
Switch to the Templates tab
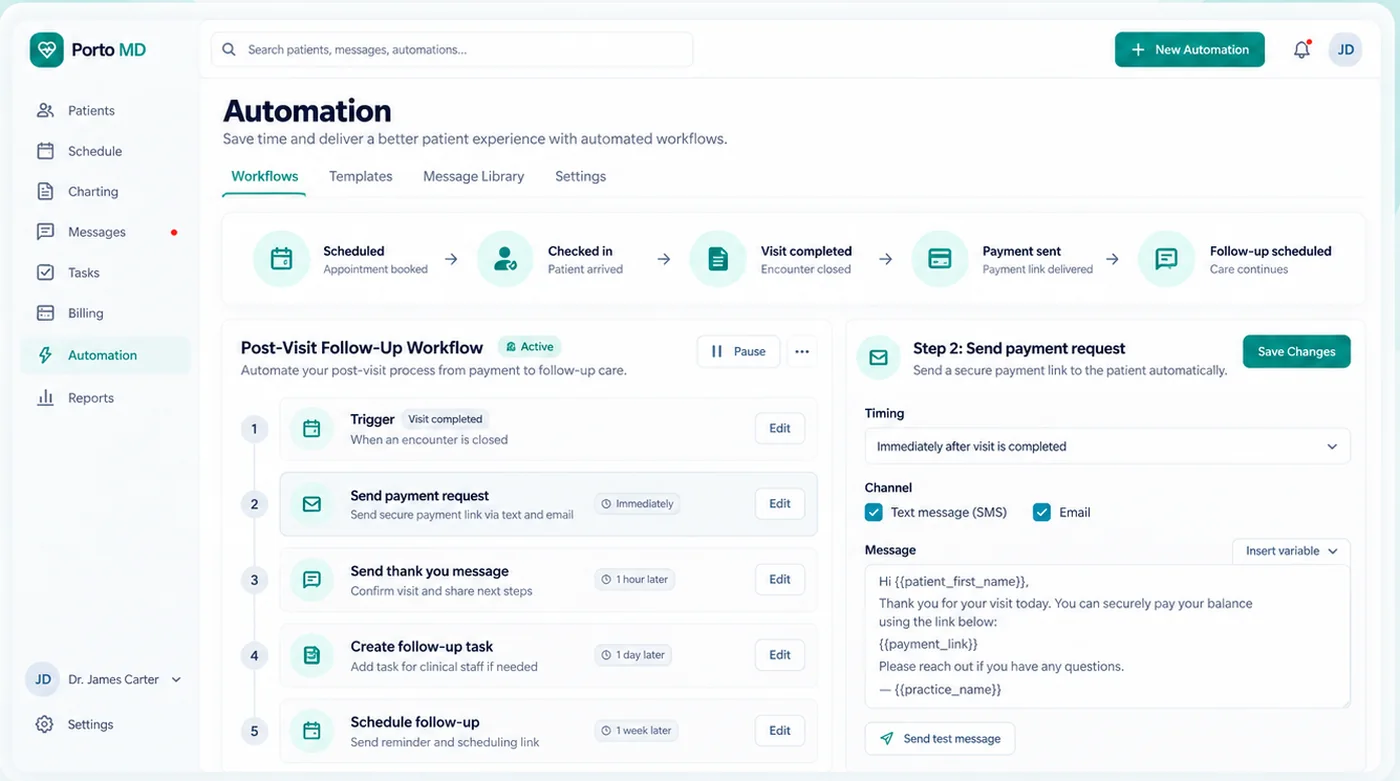pyautogui.click(x=361, y=176)
